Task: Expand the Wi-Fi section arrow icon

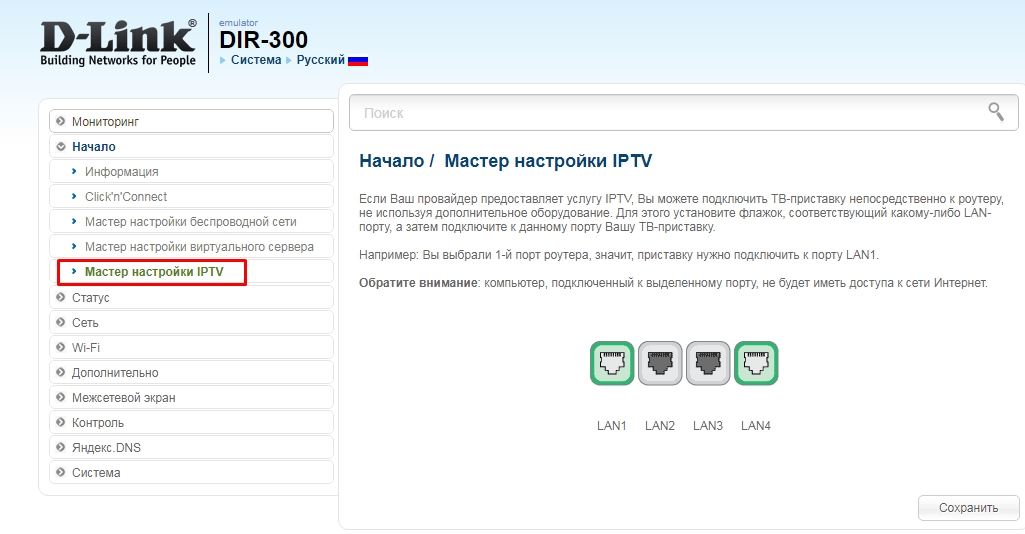Action: [61, 347]
